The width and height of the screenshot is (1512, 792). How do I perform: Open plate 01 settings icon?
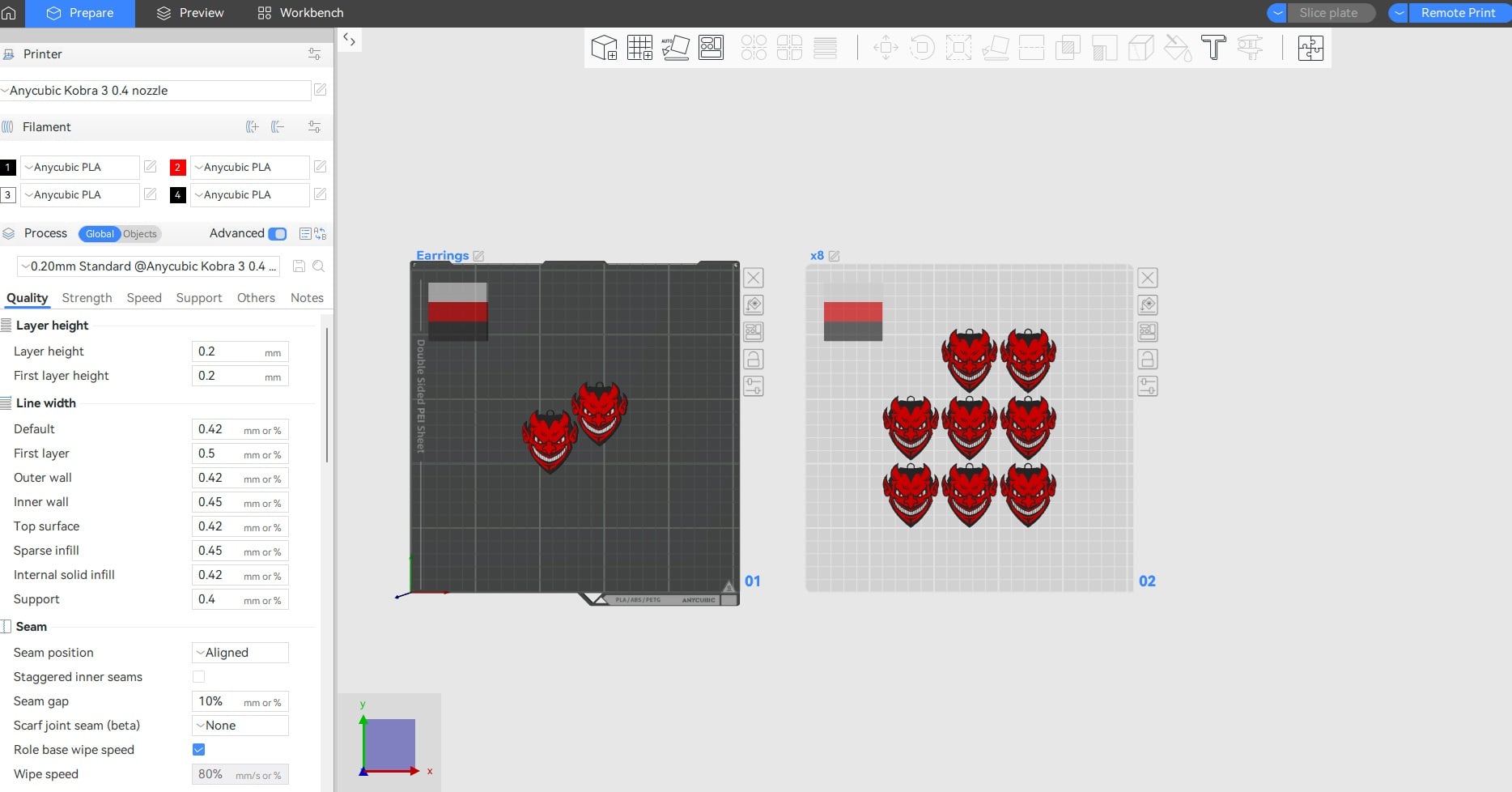[x=754, y=386]
